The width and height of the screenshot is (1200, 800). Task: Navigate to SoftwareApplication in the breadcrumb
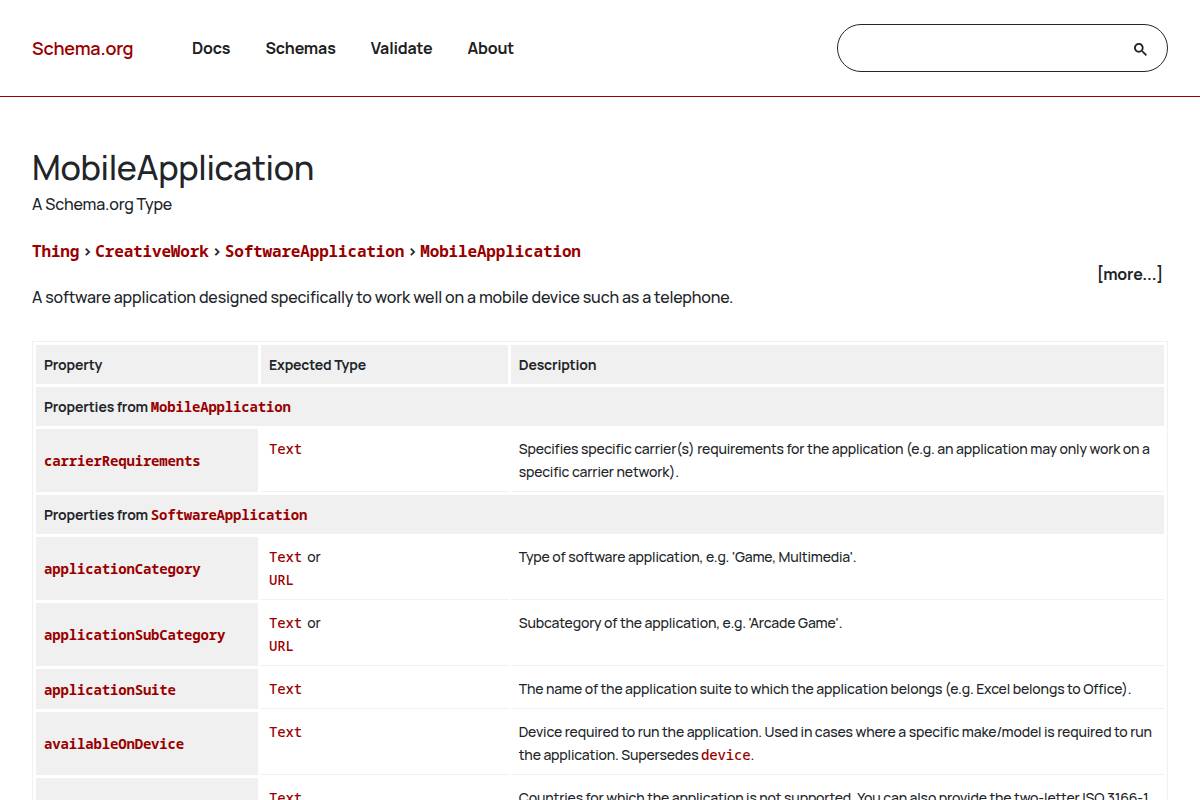pyautogui.click(x=314, y=251)
